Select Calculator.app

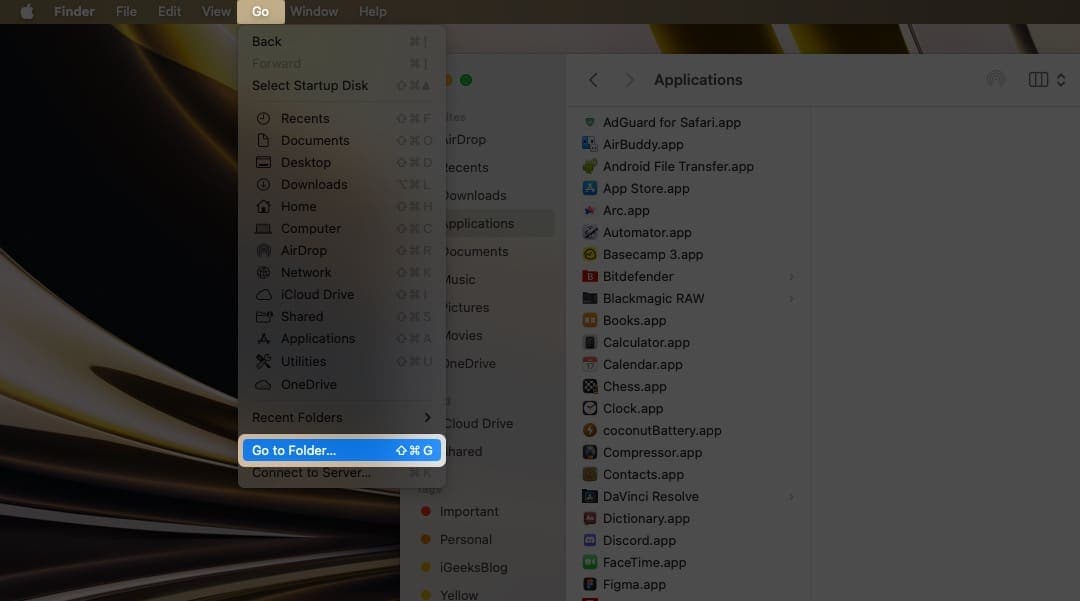(645, 343)
